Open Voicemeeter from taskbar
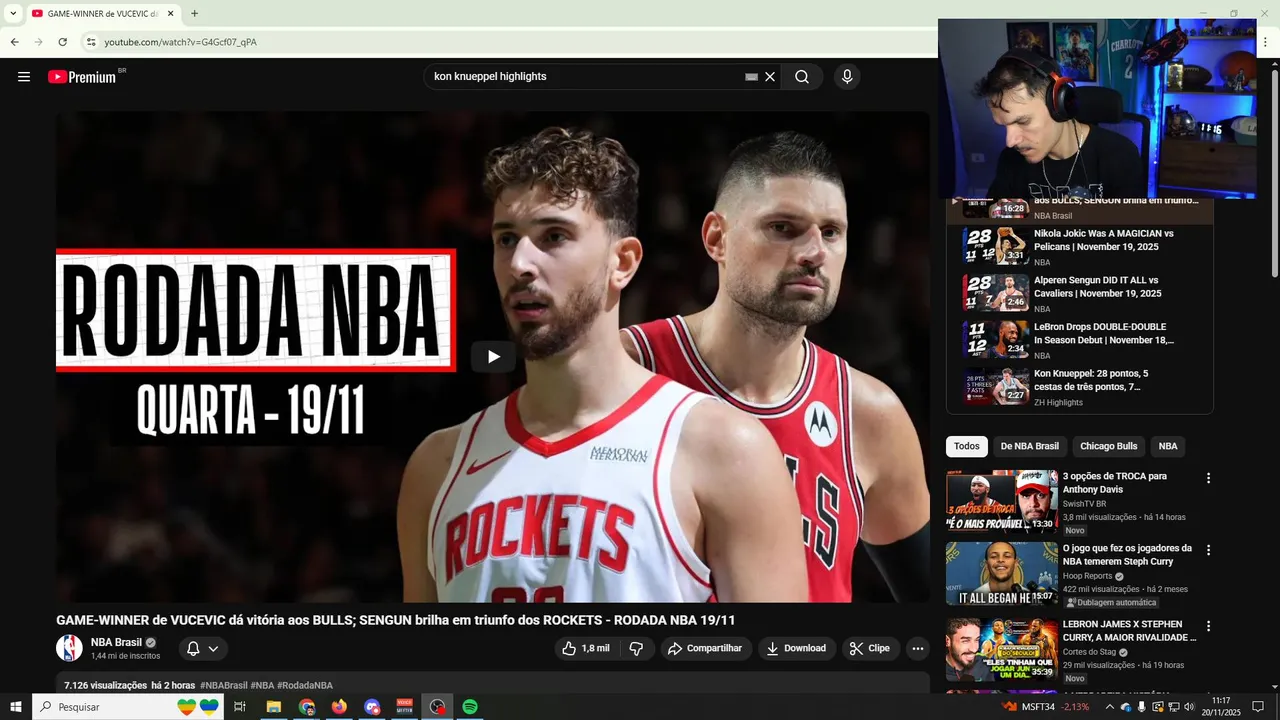This screenshot has height=720, width=1280. pyautogui.click(x=404, y=707)
